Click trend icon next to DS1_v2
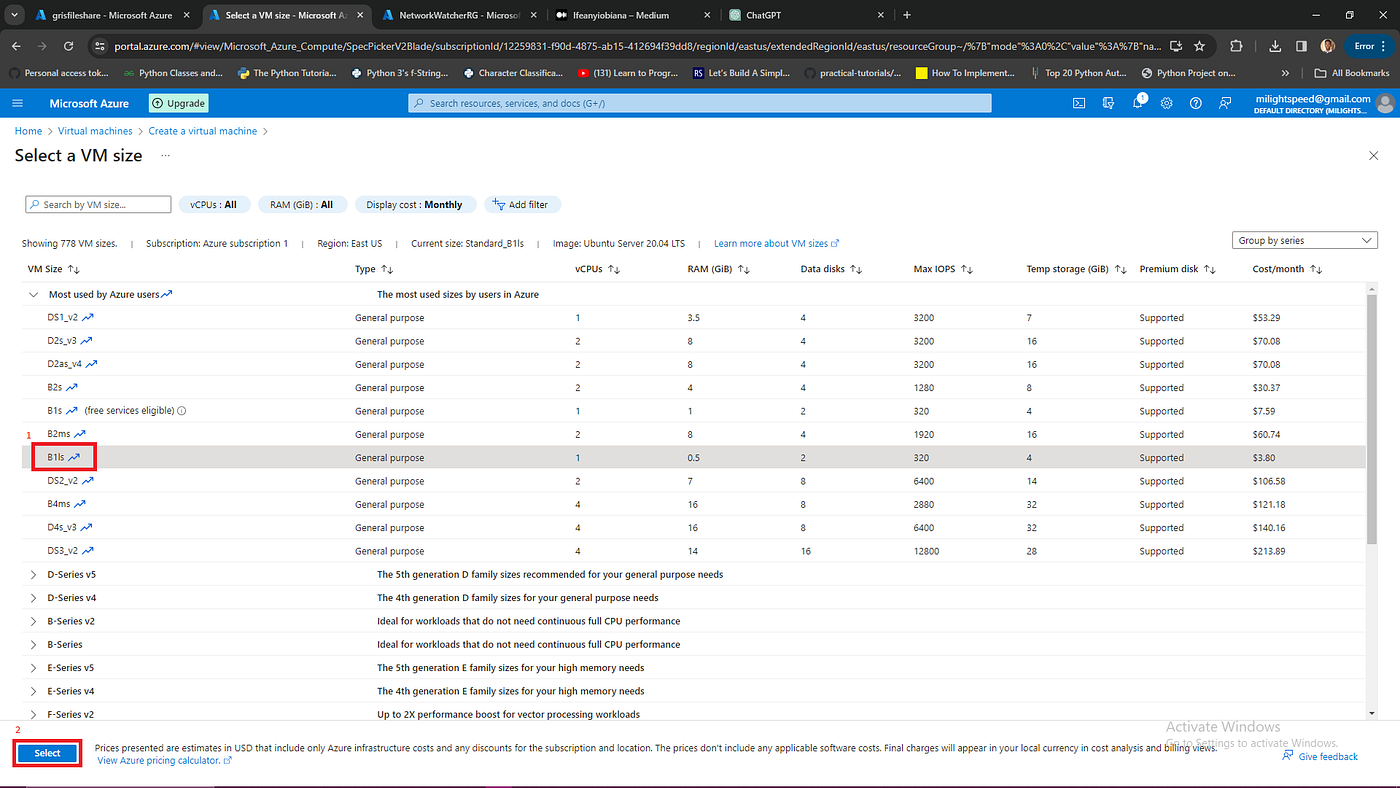Viewport: 1400px width, 788px height. (x=88, y=317)
